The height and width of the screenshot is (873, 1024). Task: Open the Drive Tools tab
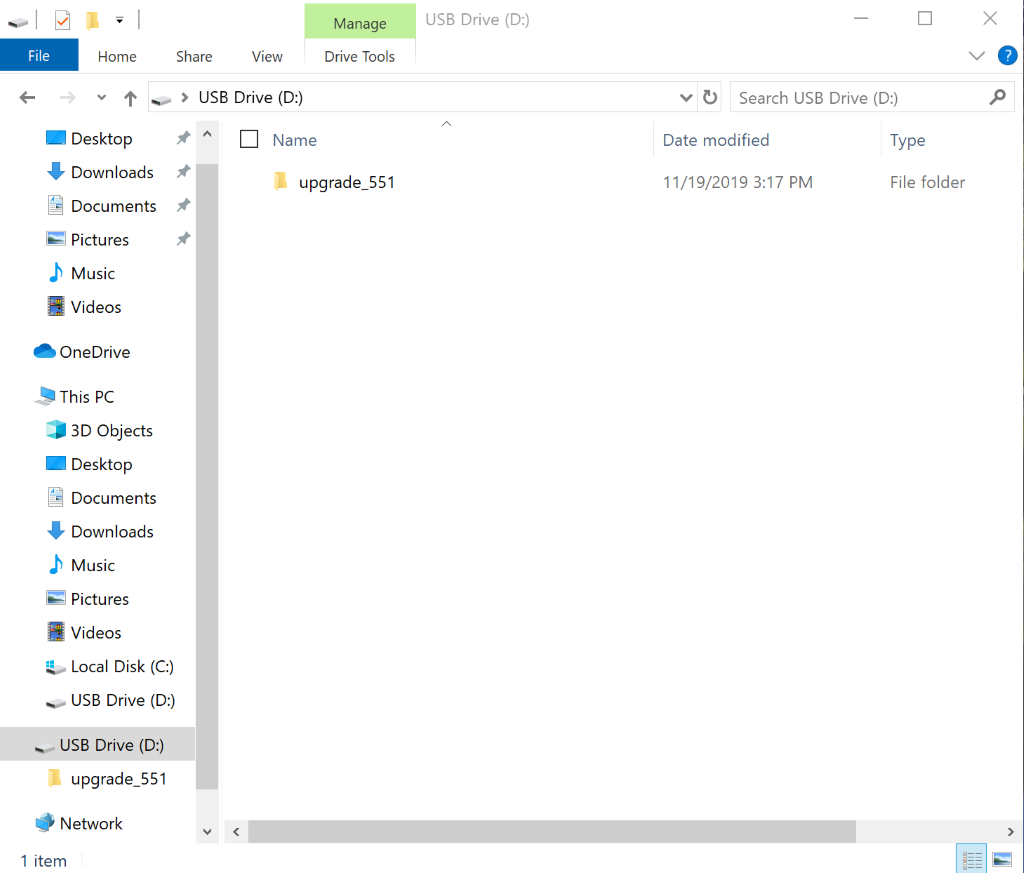(x=360, y=57)
